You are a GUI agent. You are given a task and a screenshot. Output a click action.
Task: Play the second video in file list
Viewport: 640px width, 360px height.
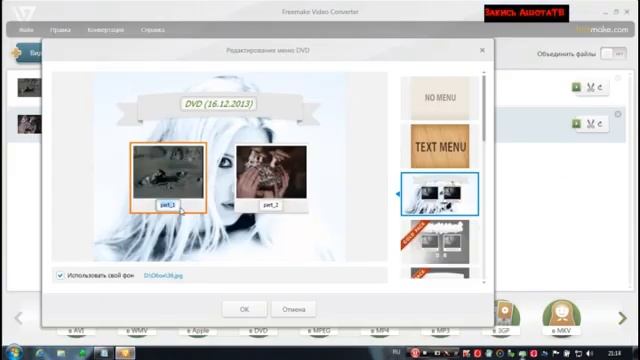(x=576, y=123)
